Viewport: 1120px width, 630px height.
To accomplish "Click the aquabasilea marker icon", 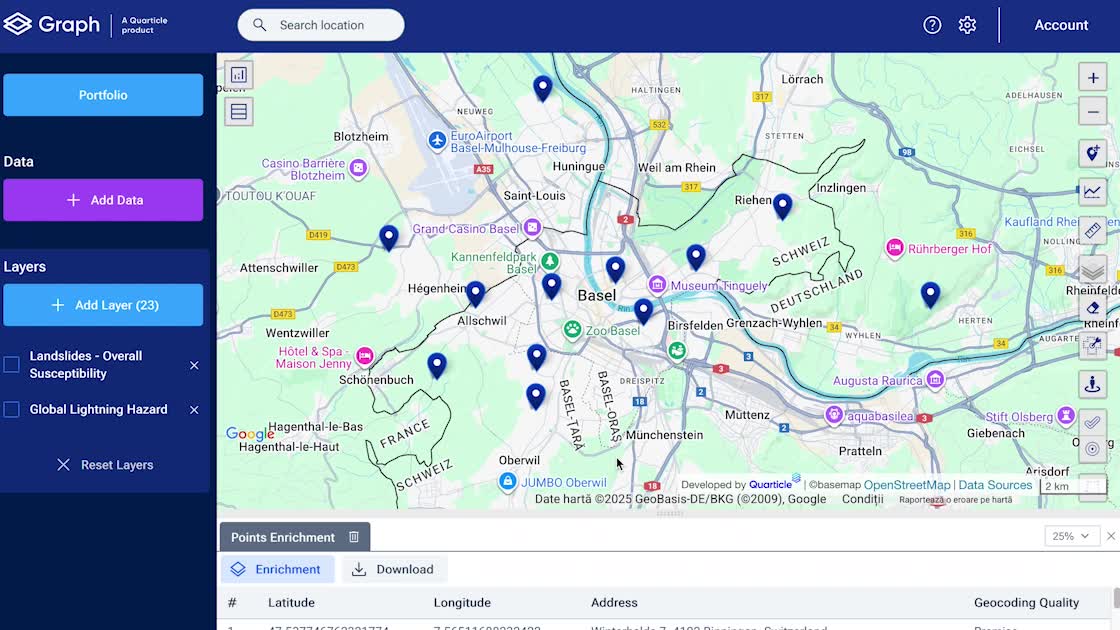I will coord(834,414).
